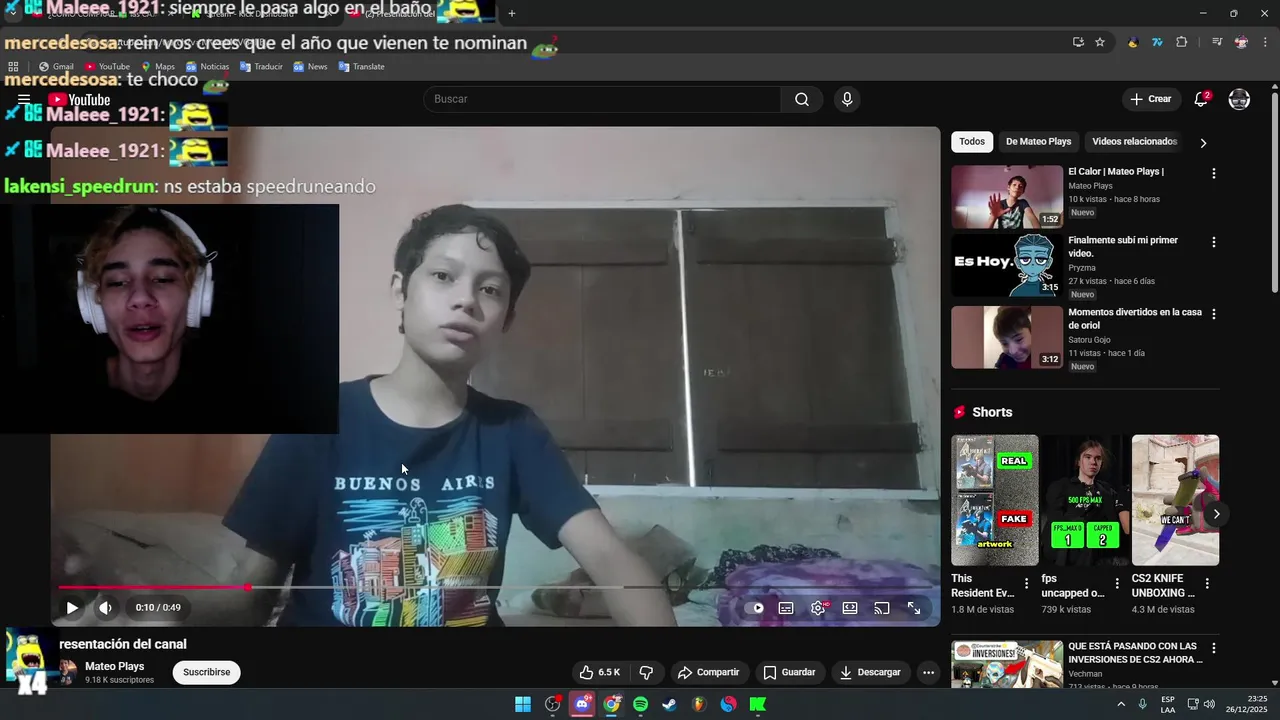The height and width of the screenshot is (720, 1280).
Task: Open Momentos divertidos video title
Action: click(x=1135, y=318)
